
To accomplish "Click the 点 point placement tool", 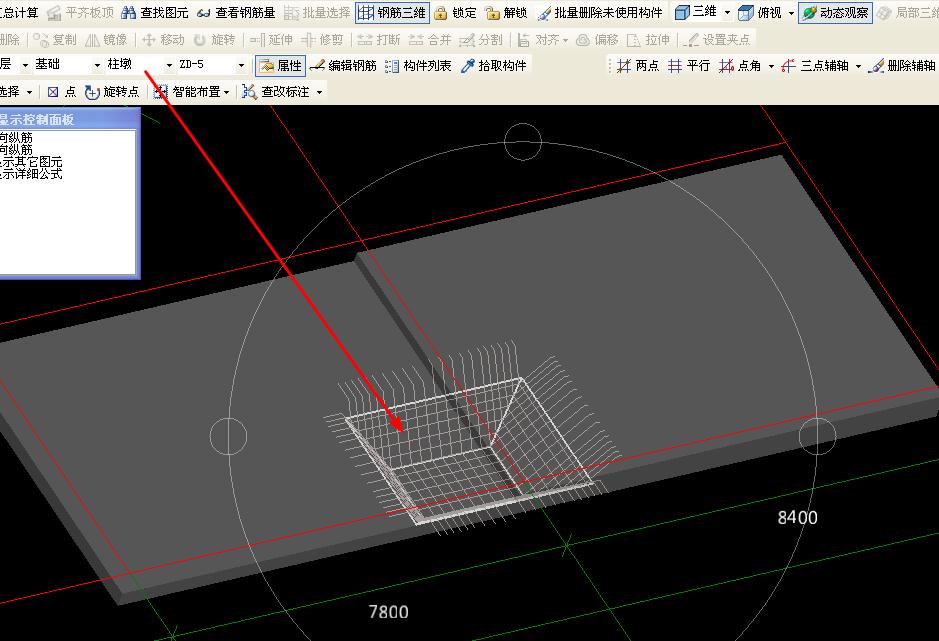I will click(x=62, y=92).
